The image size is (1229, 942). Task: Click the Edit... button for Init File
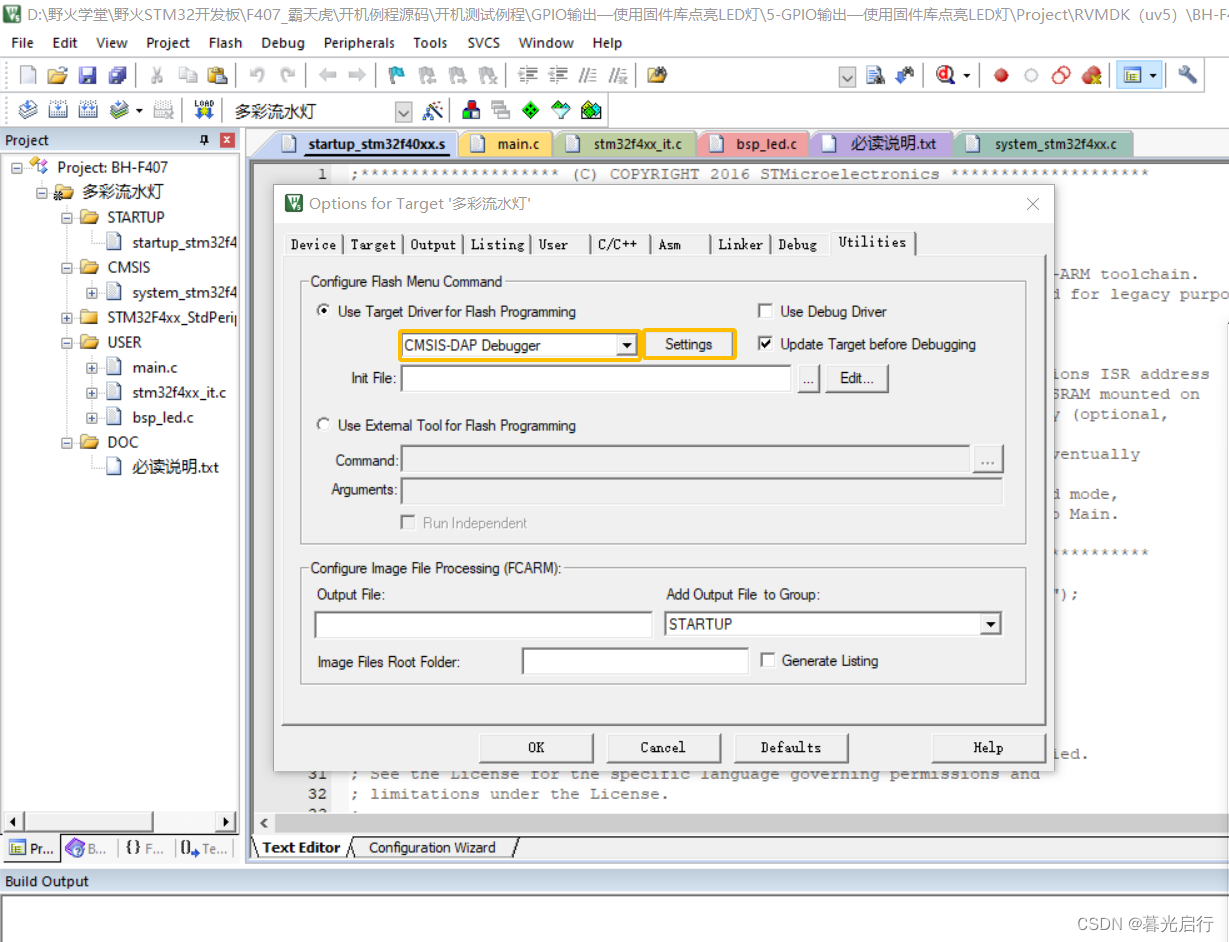(857, 378)
